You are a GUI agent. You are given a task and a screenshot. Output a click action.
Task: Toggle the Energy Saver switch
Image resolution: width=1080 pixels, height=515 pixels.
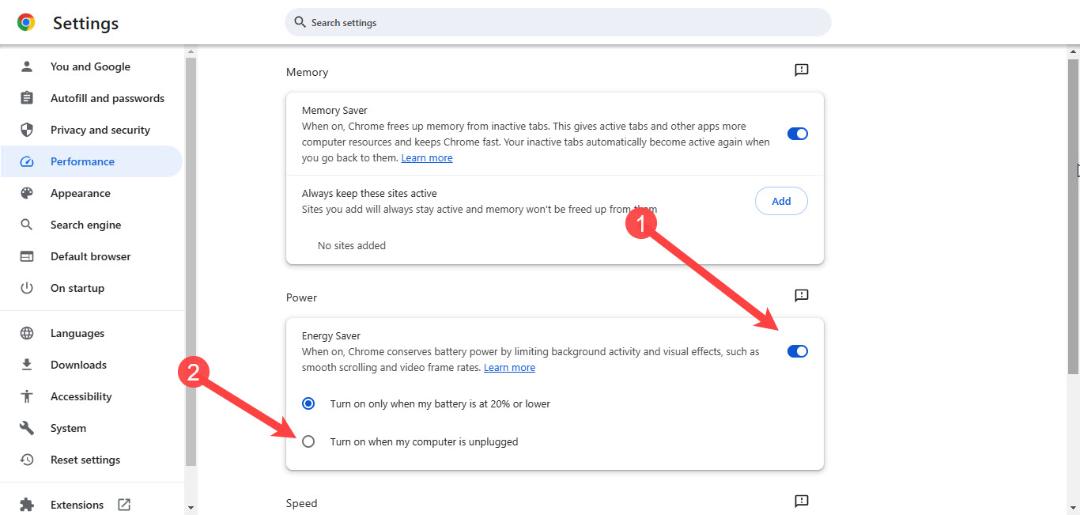tap(798, 351)
